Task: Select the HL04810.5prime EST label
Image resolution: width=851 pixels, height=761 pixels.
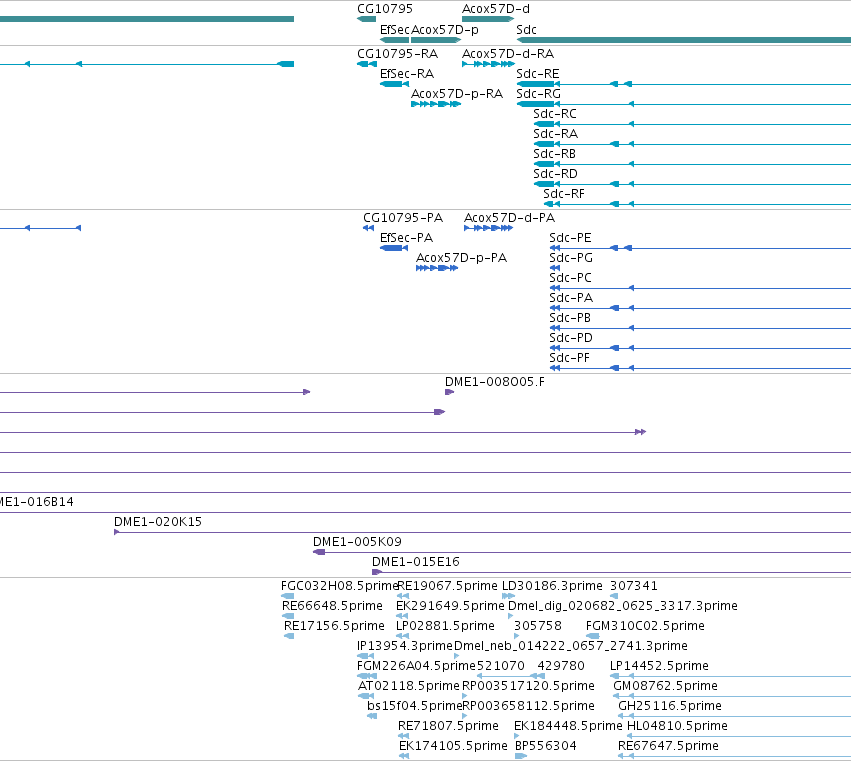Action: point(677,727)
